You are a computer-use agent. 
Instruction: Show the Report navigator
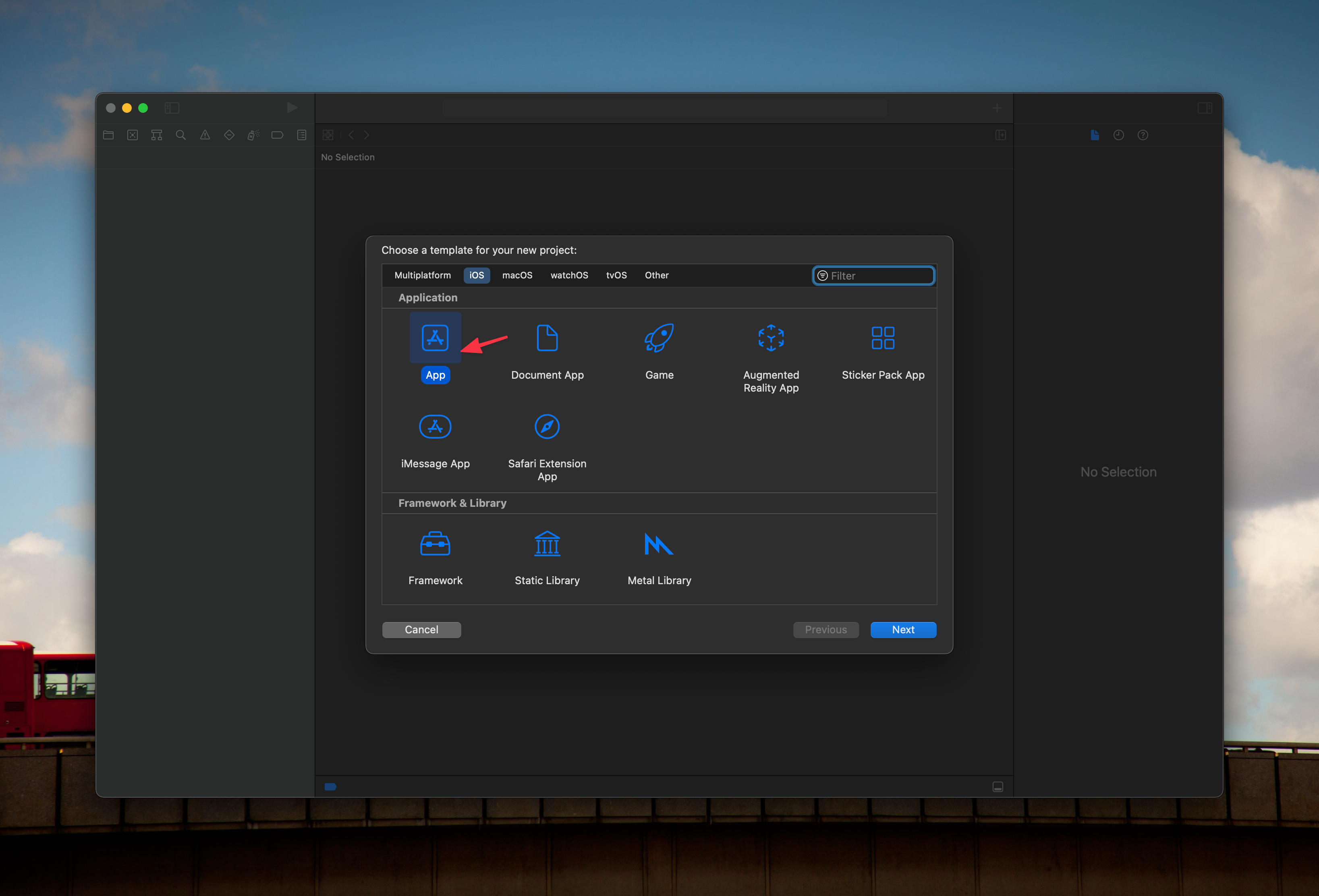301,135
